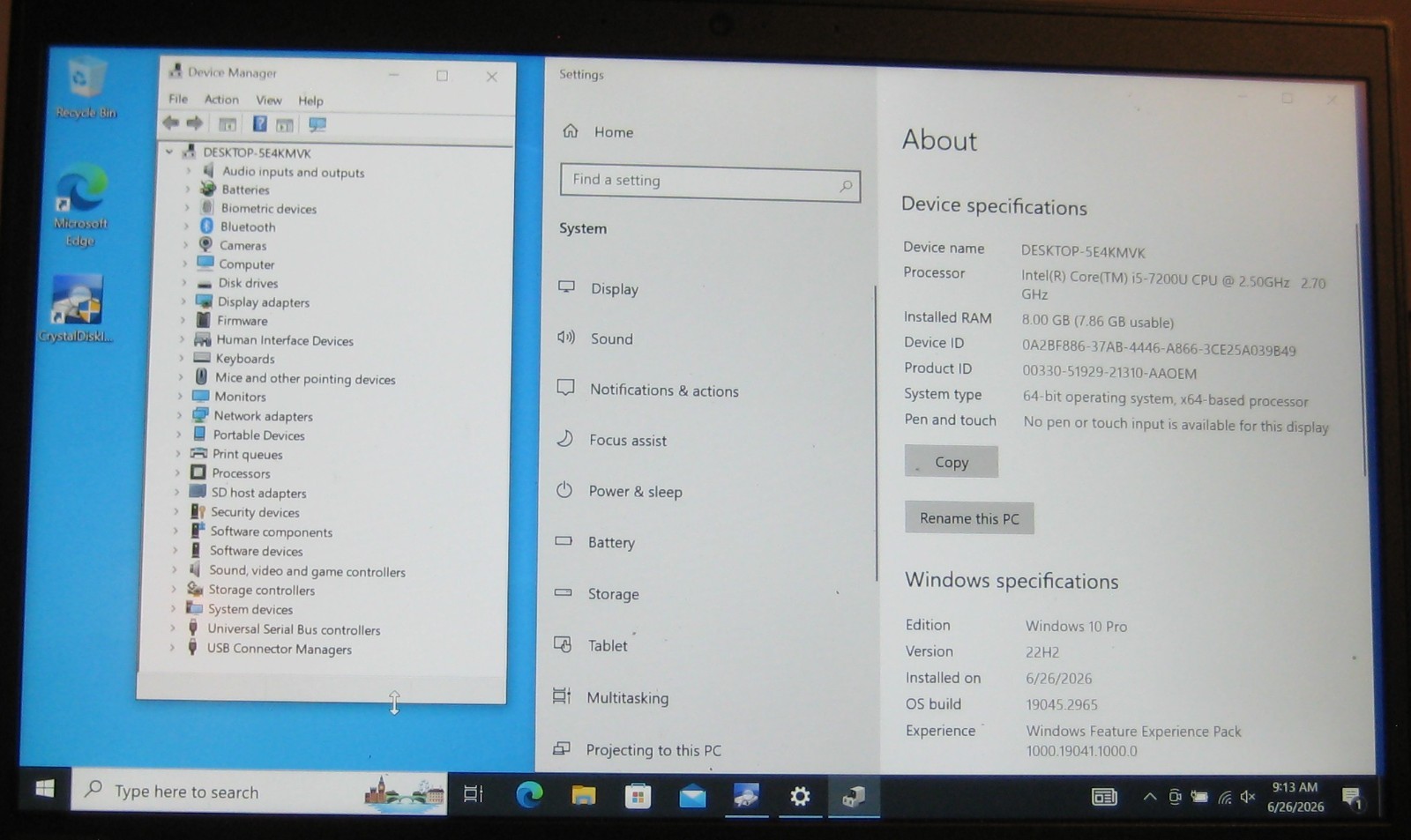Click the battery status icon in tray
This screenshot has width=1411, height=840.
(1199, 798)
